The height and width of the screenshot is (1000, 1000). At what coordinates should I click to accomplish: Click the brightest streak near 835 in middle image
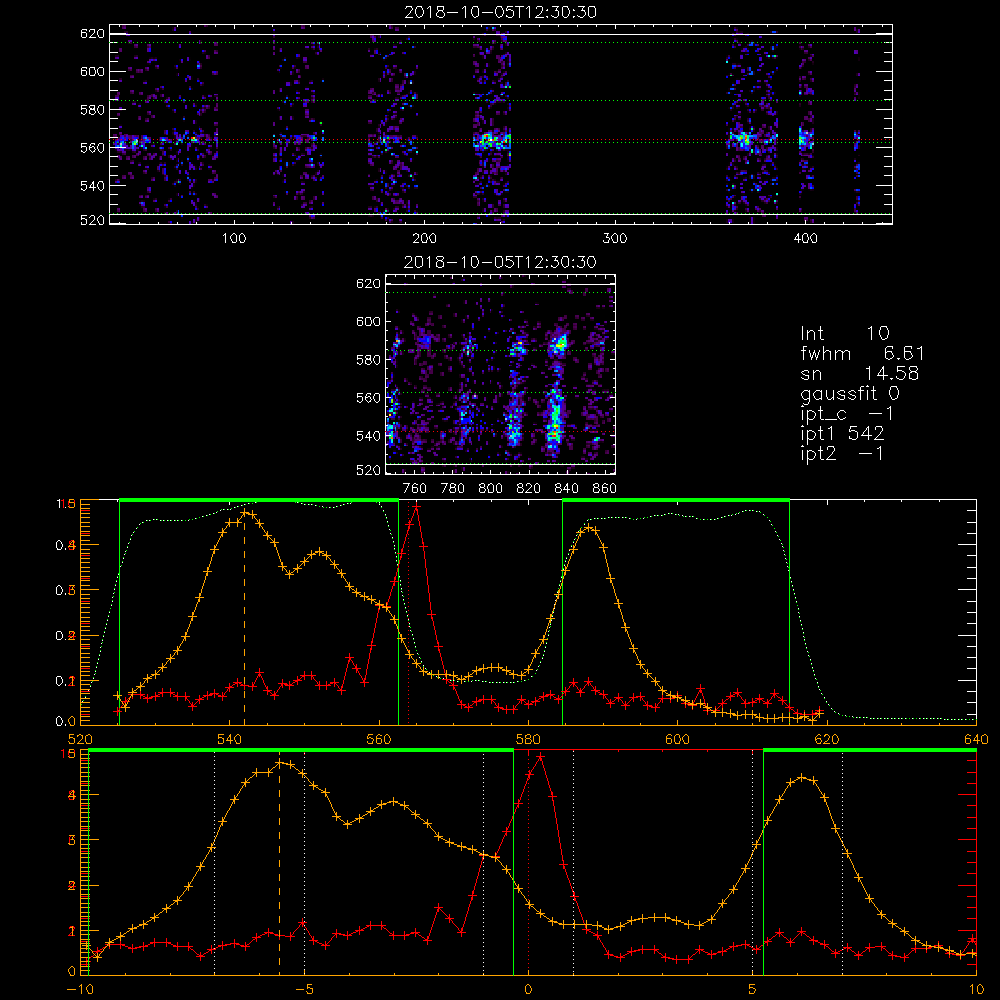point(555,416)
